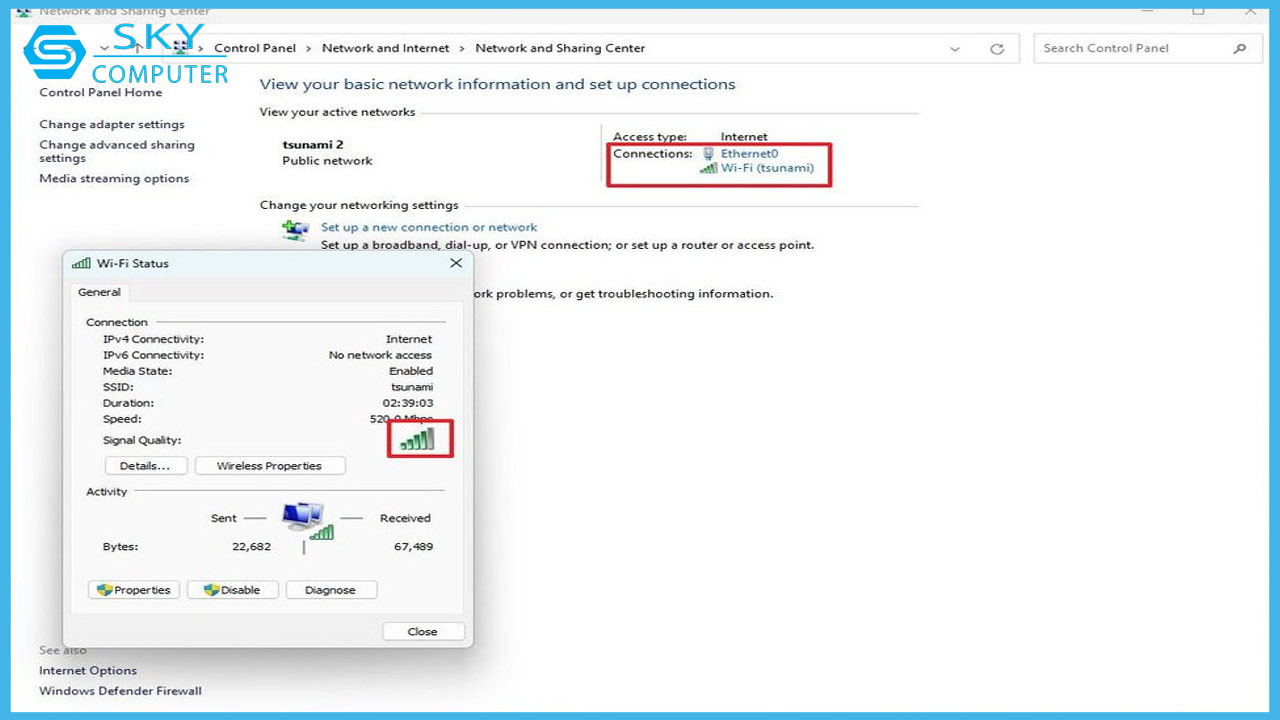Click the new connection setup icon
Screen dimensions: 1280x720
pos(295,231)
